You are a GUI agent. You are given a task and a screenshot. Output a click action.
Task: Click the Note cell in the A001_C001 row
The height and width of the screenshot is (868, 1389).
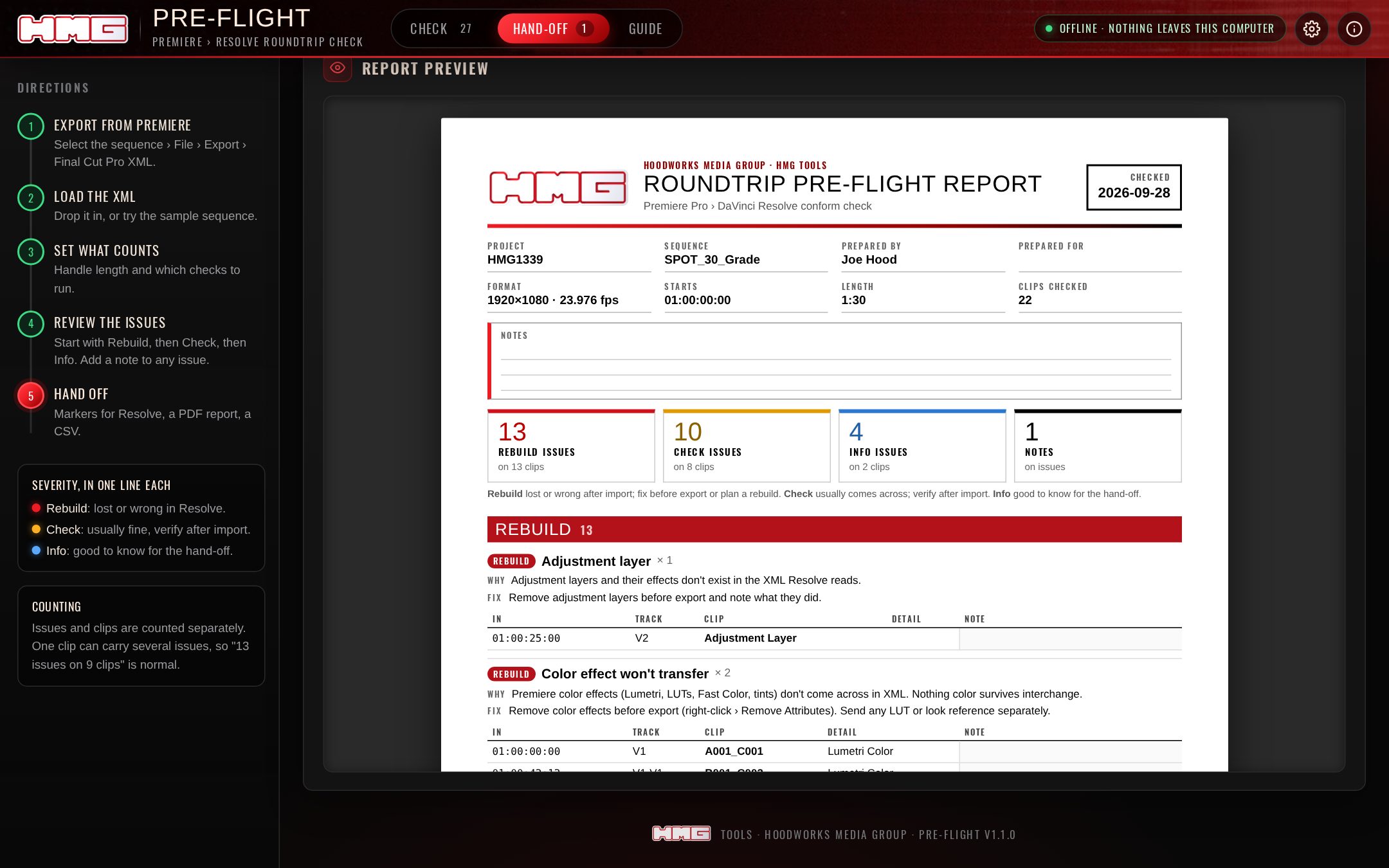[x=1070, y=752]
